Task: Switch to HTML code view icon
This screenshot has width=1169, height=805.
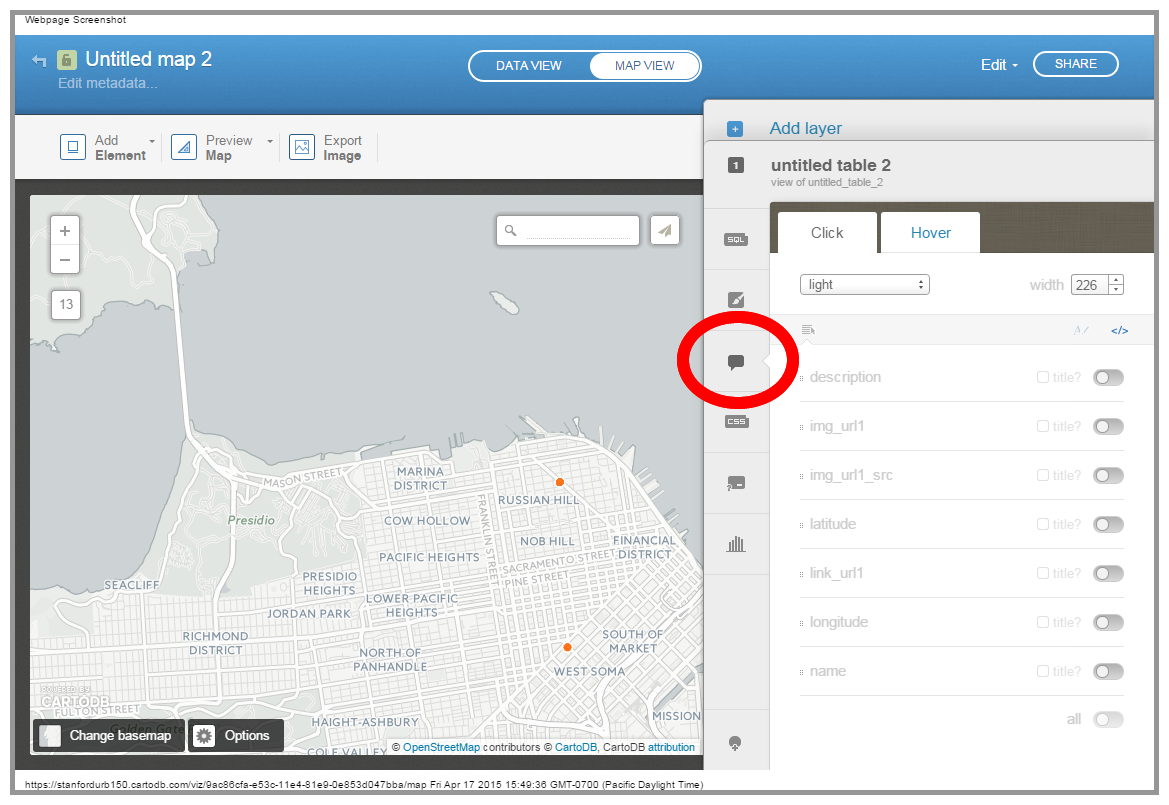Action: pos(1120,330)
